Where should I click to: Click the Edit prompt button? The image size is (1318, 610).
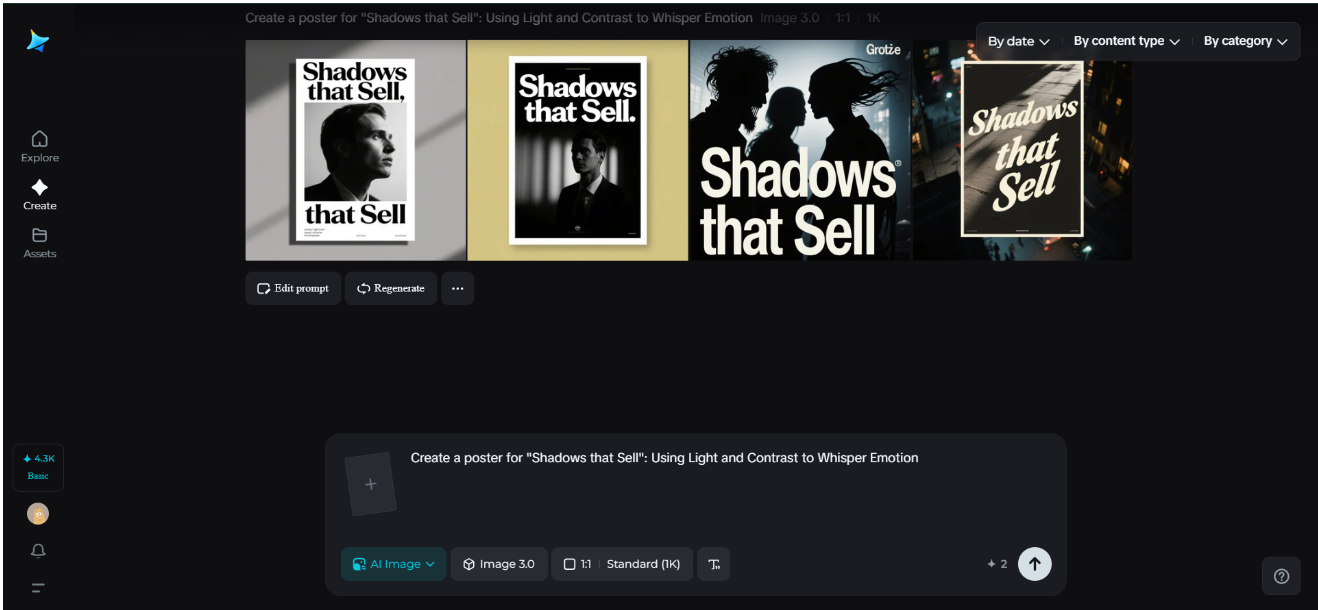(293, 288)
